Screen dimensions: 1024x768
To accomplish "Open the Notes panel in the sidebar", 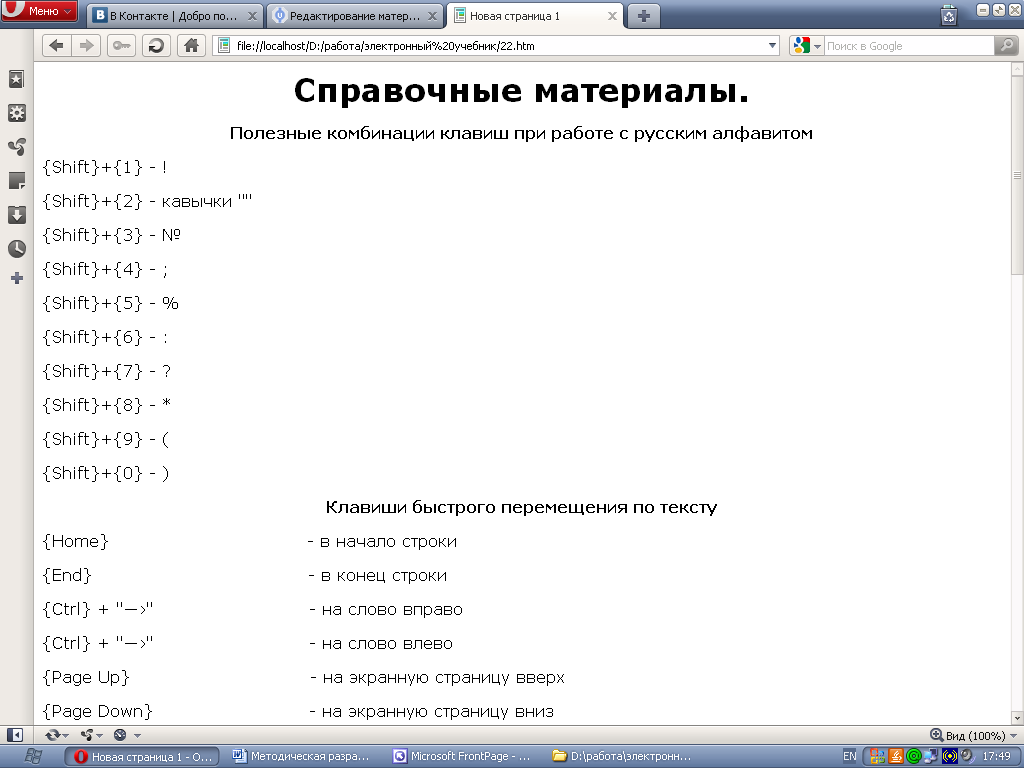I will point(16,181).
